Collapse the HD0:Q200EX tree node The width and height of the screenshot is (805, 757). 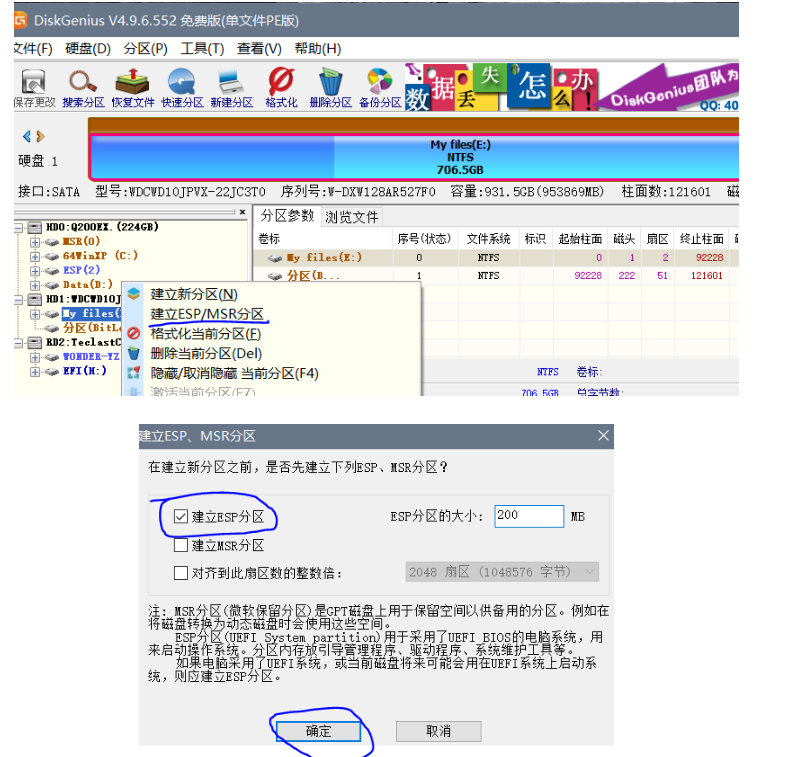tap(18, 227)
